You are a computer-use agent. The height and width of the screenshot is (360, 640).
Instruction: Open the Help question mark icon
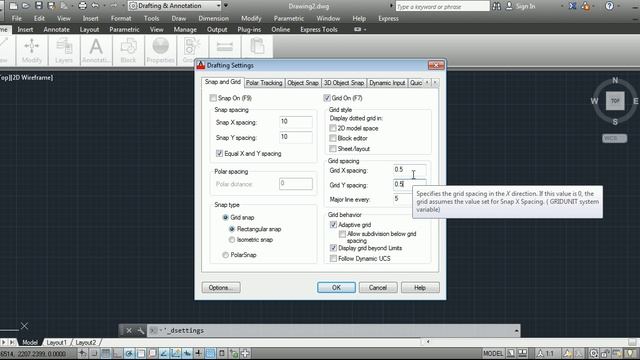[x=609, y=6]
